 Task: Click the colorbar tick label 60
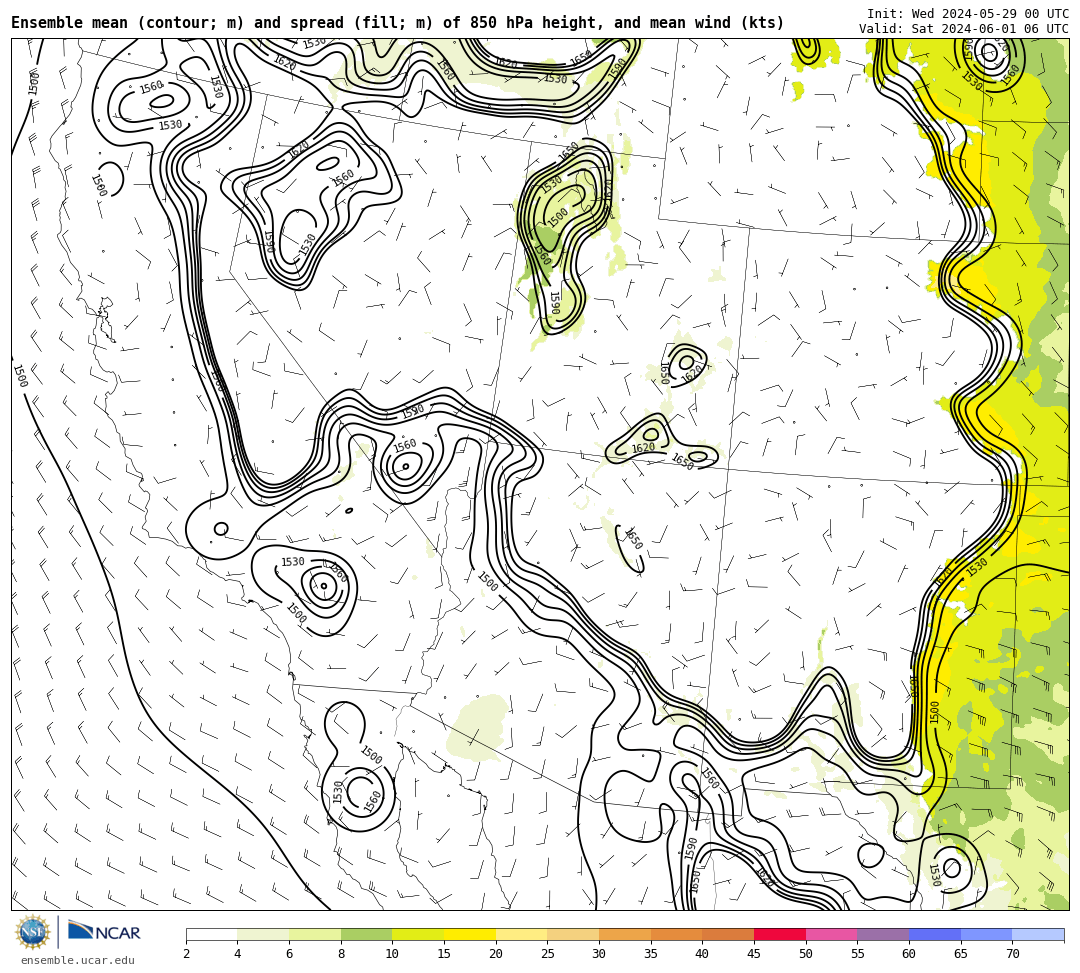(x=909, y=954)
